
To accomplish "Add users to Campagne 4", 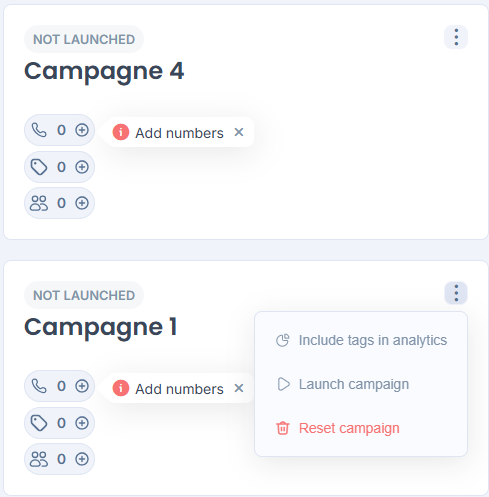I will click(82, 203).
